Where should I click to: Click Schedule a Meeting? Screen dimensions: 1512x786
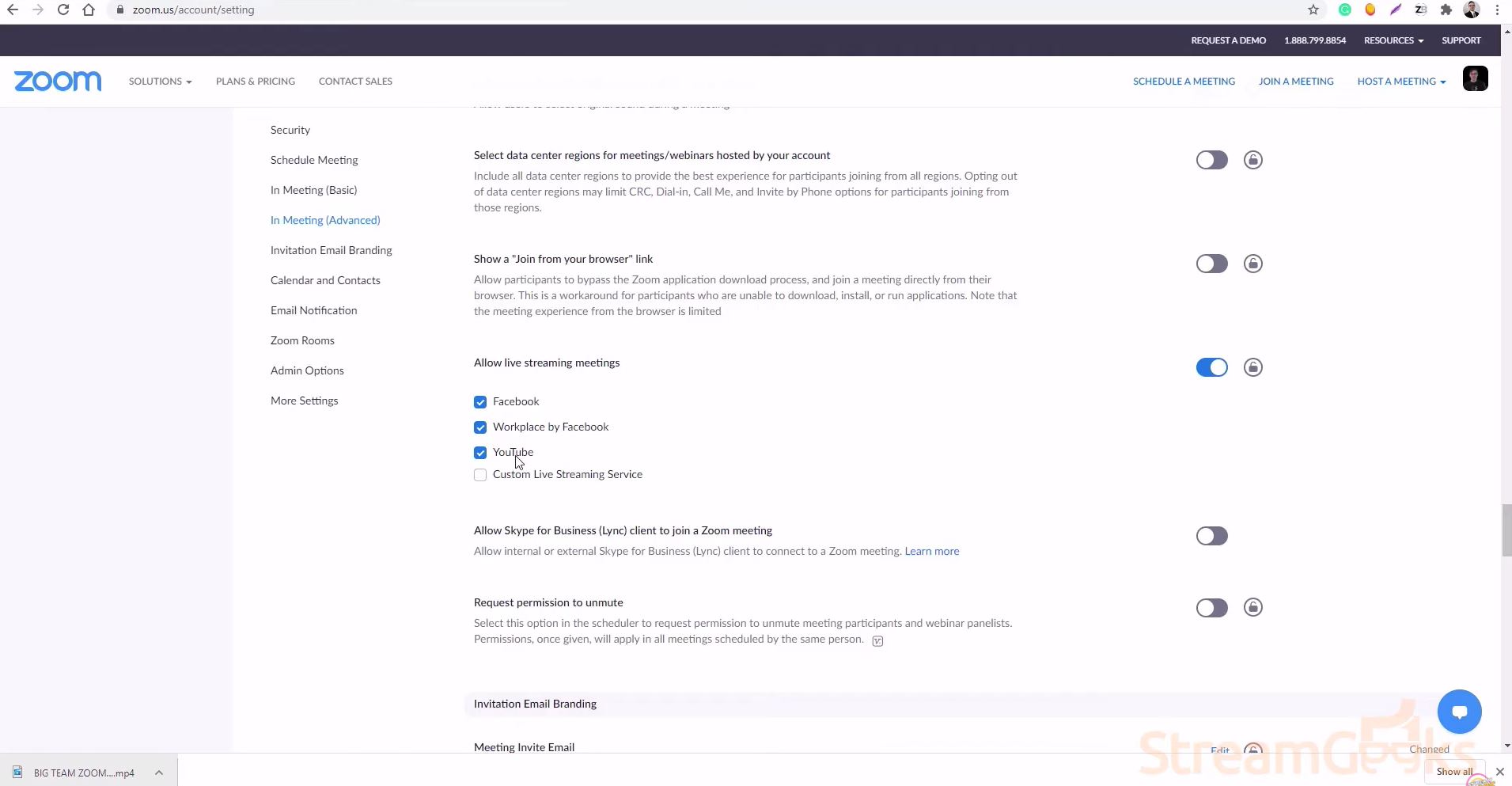[x=1184, y=82]
